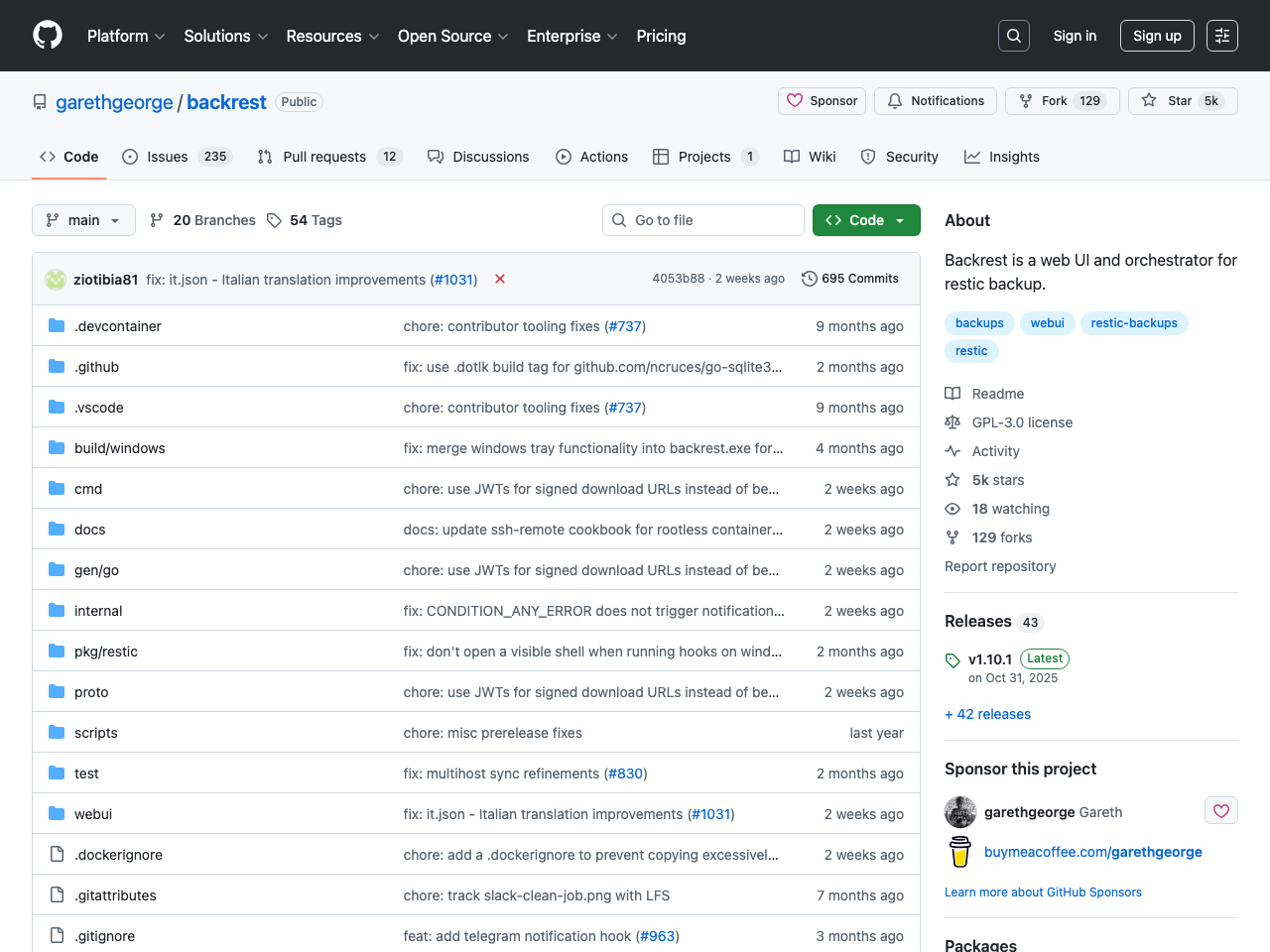The width and height of the screenshot is (1270, 952).
Task: Click the Sign up button
Action: (1156, 36)
